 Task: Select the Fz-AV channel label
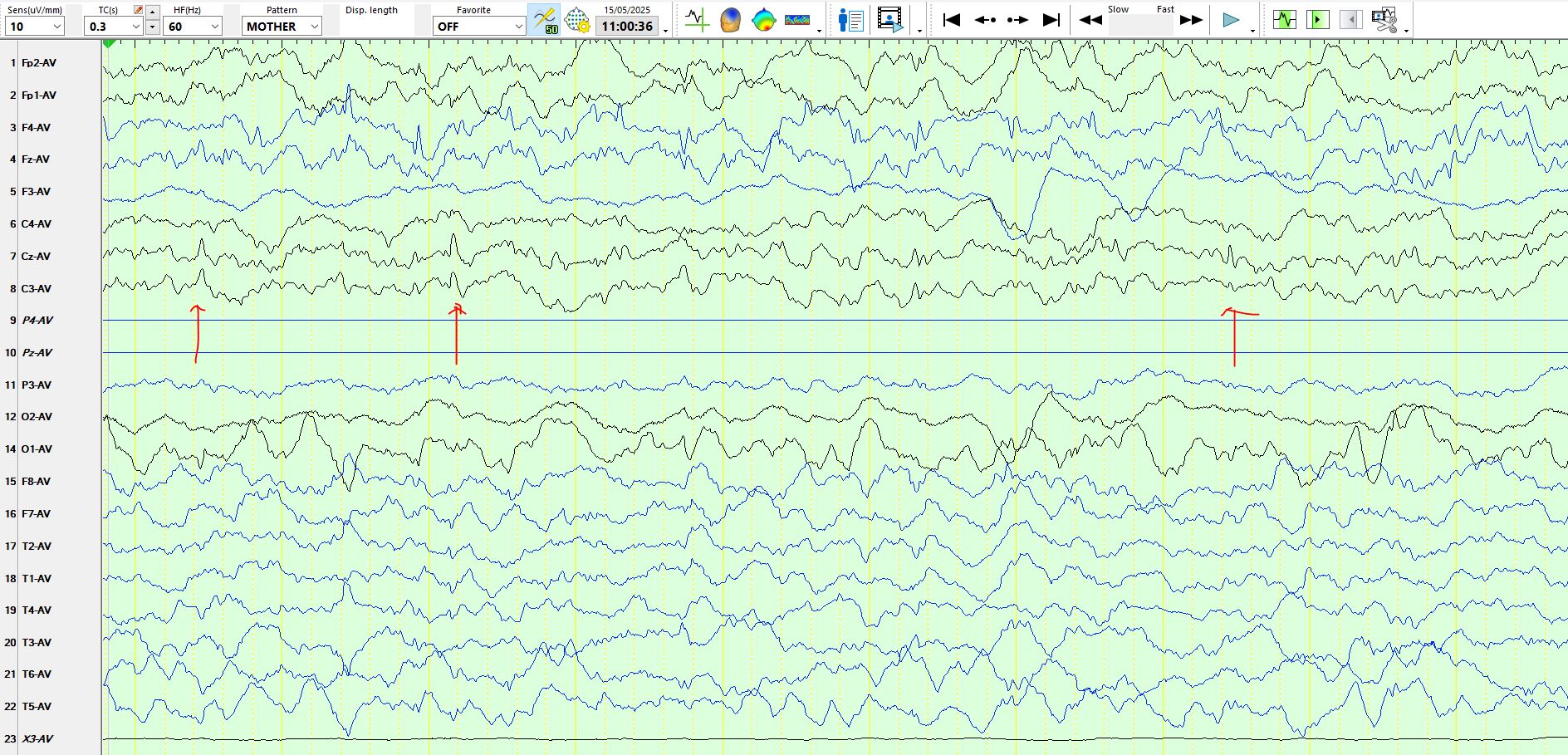[x=36, y=159]
